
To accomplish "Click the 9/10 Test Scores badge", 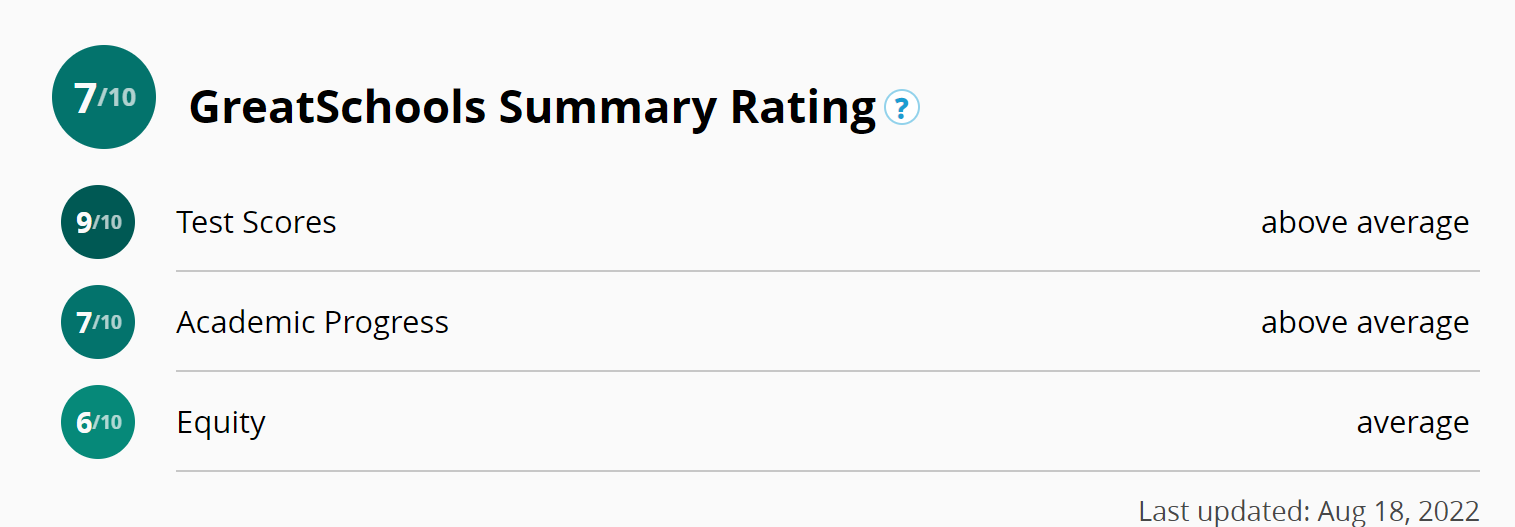I will pyautogui.click(x=98, y=222).
